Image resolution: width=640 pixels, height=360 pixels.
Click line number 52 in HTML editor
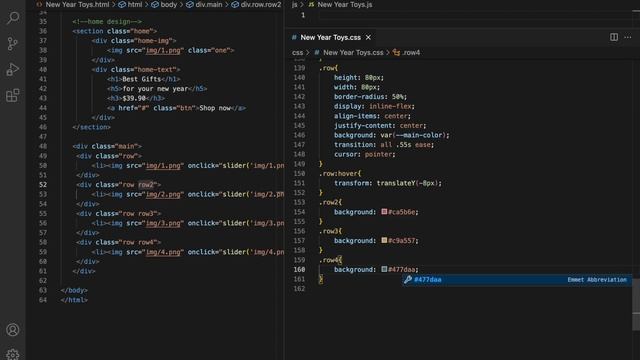point(43,184)
